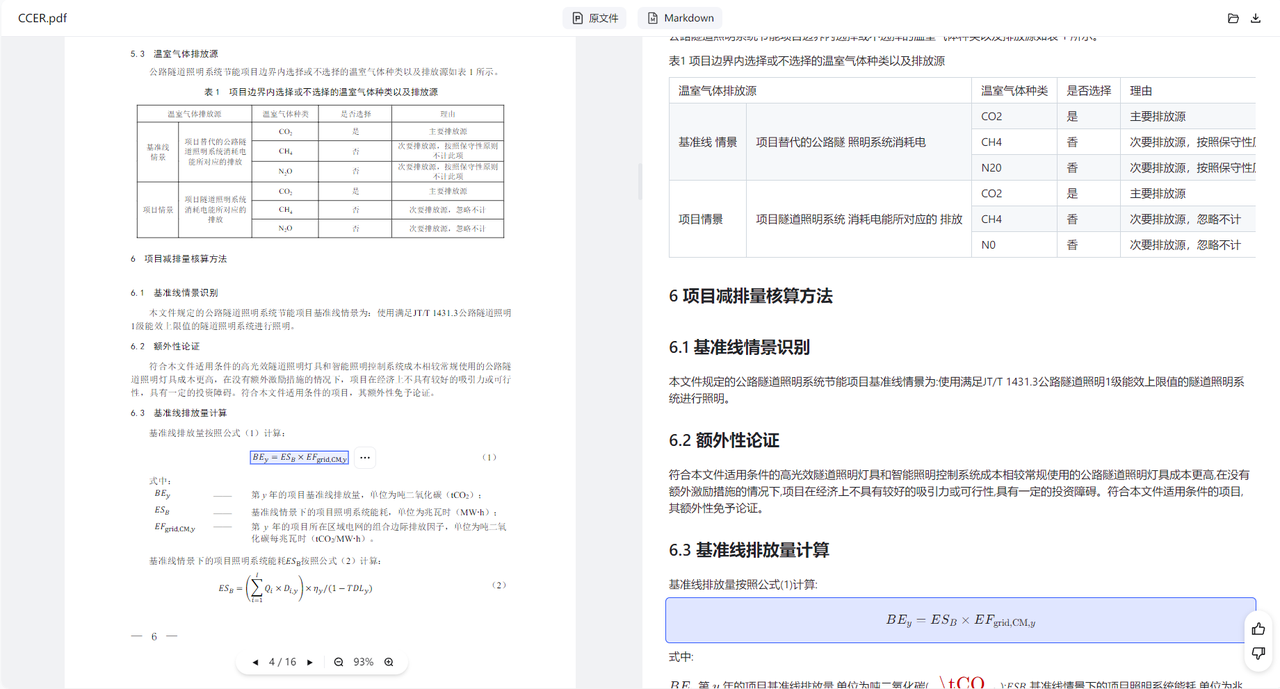
Task: Switch to the Markdown tab
Action: point(680,18)
